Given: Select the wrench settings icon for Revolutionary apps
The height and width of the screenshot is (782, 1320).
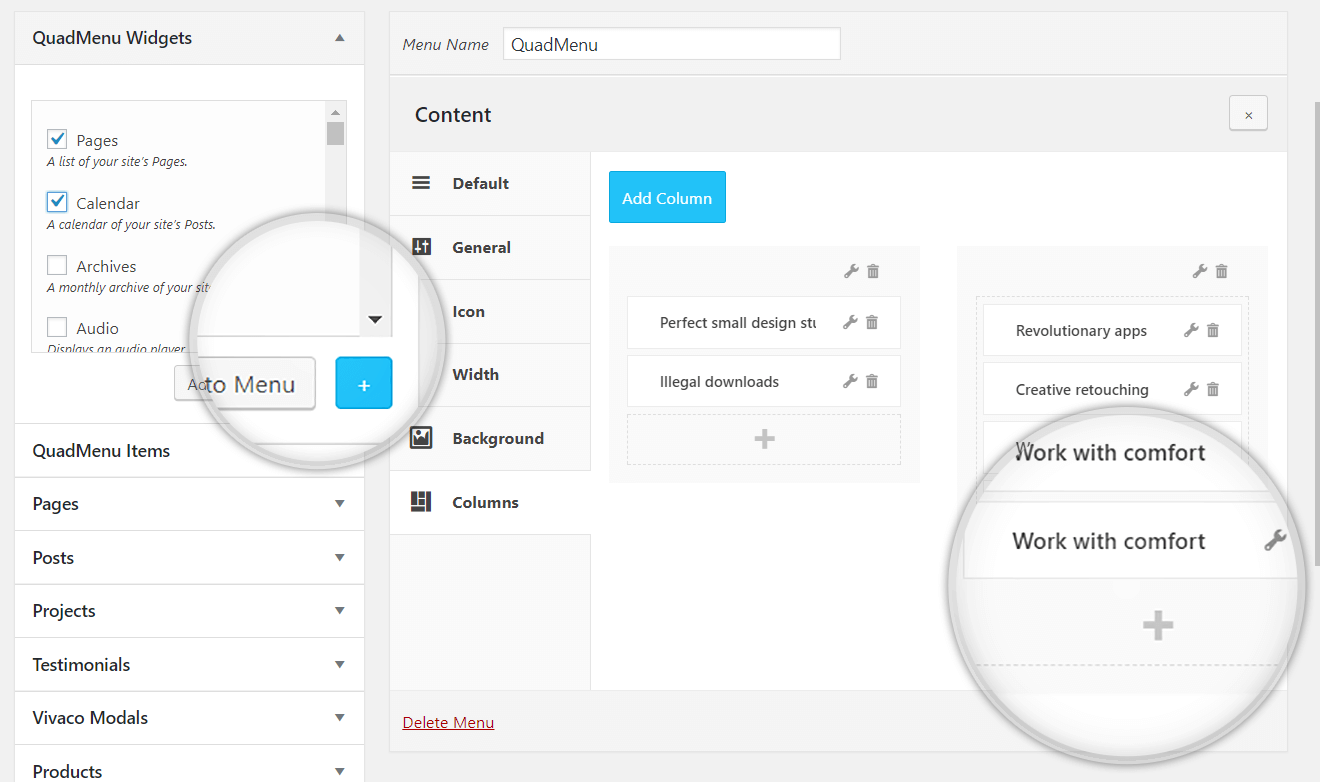Looking at the screenshot, I should click(1191, 330).
